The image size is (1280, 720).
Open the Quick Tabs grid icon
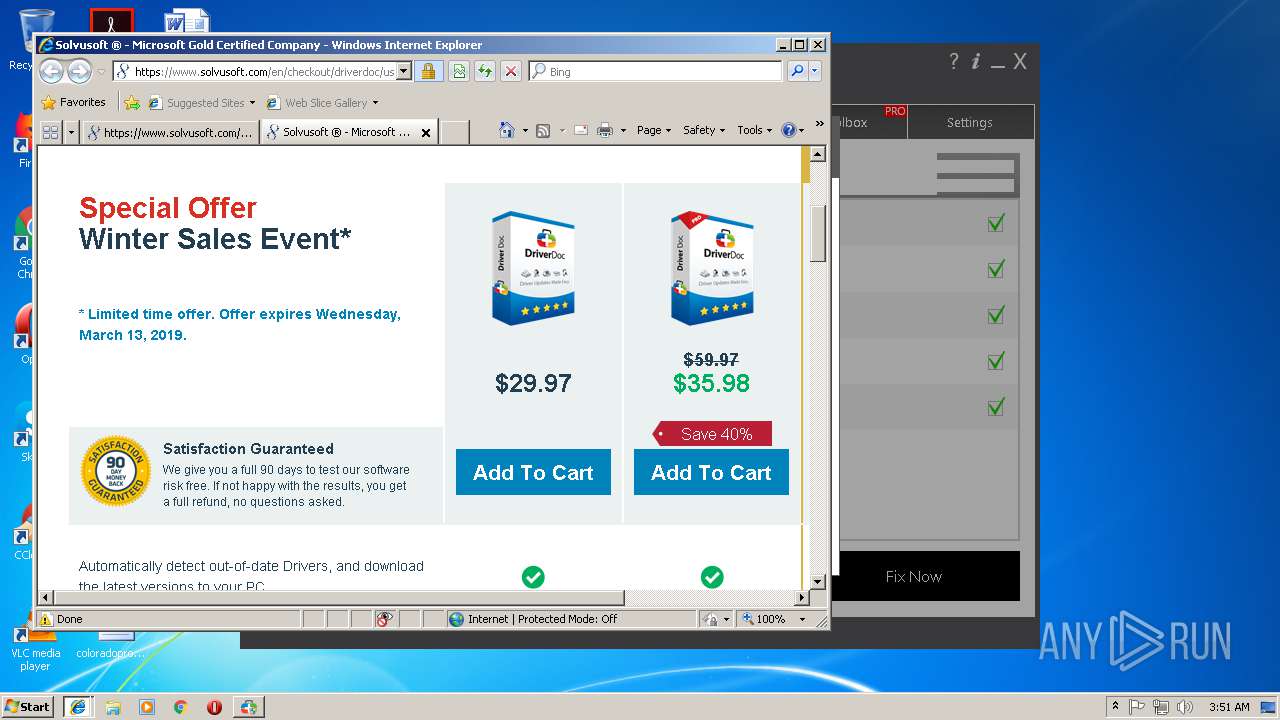(50, 132)
